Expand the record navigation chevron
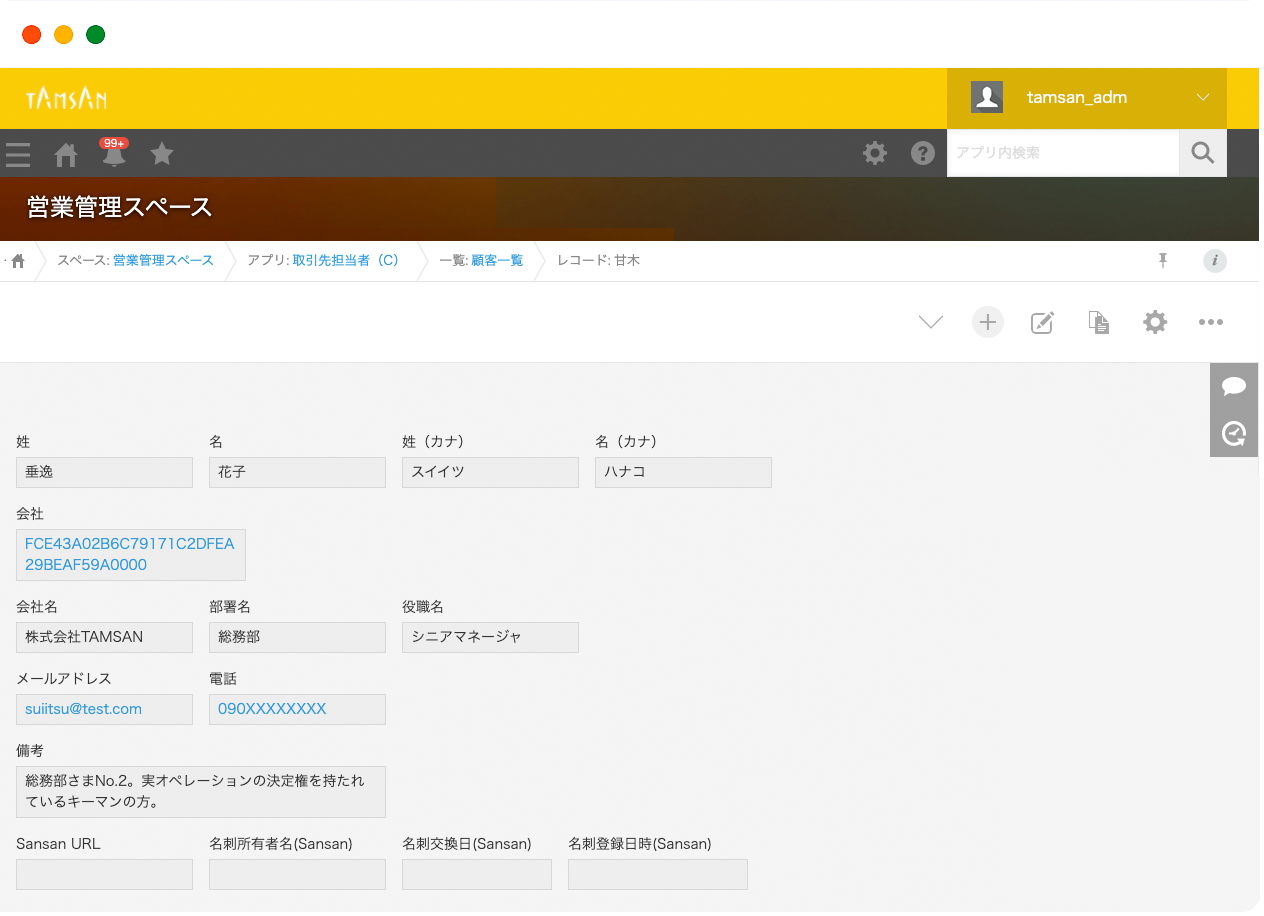The image size is (1264, 916). coord(931,322)
